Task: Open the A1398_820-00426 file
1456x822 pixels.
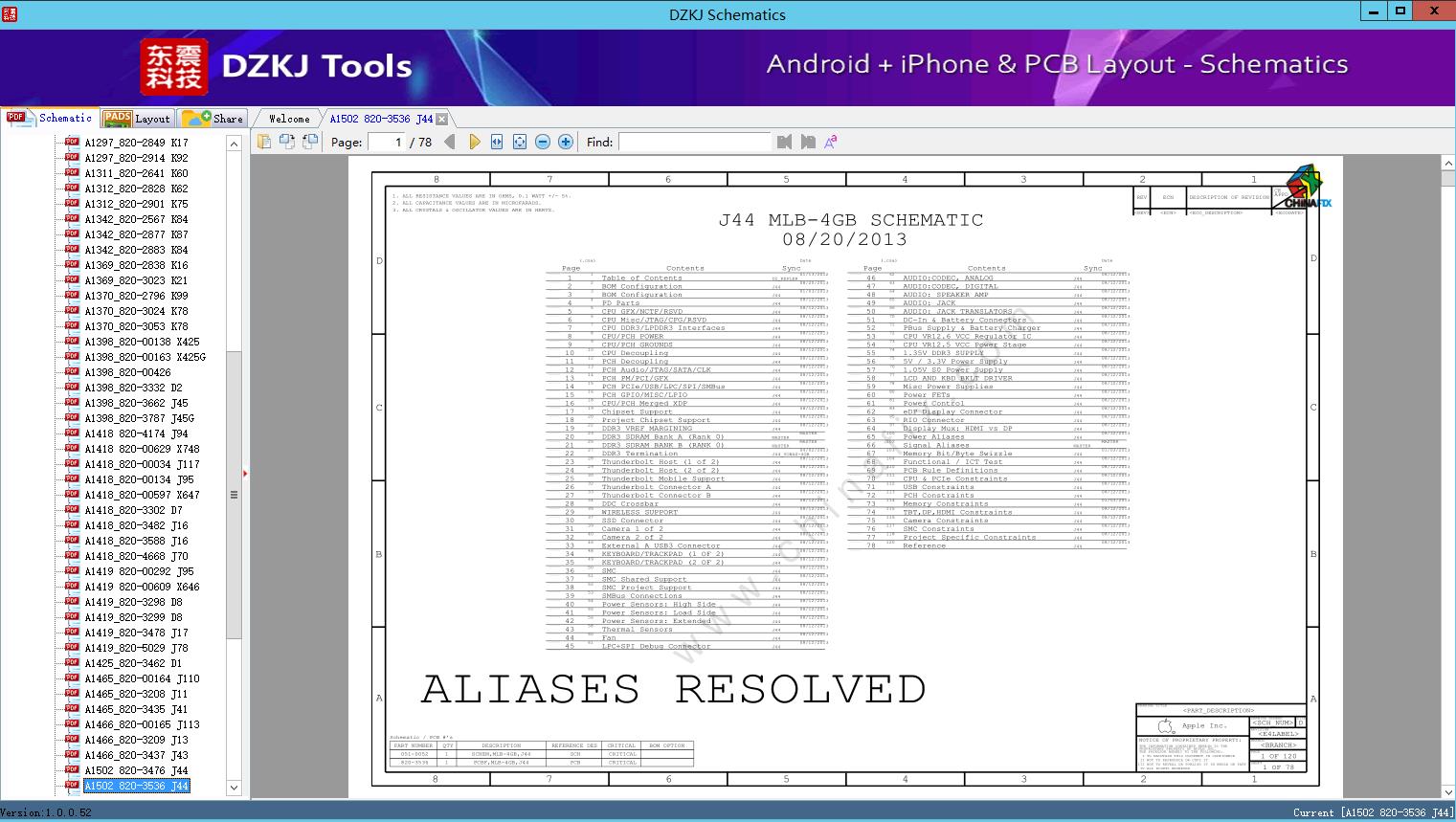Action: [x=127, y=372]
